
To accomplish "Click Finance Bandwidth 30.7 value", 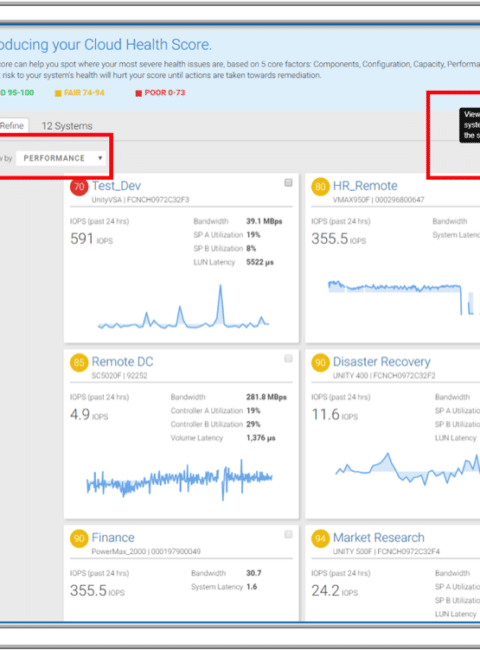I will 254,573.
